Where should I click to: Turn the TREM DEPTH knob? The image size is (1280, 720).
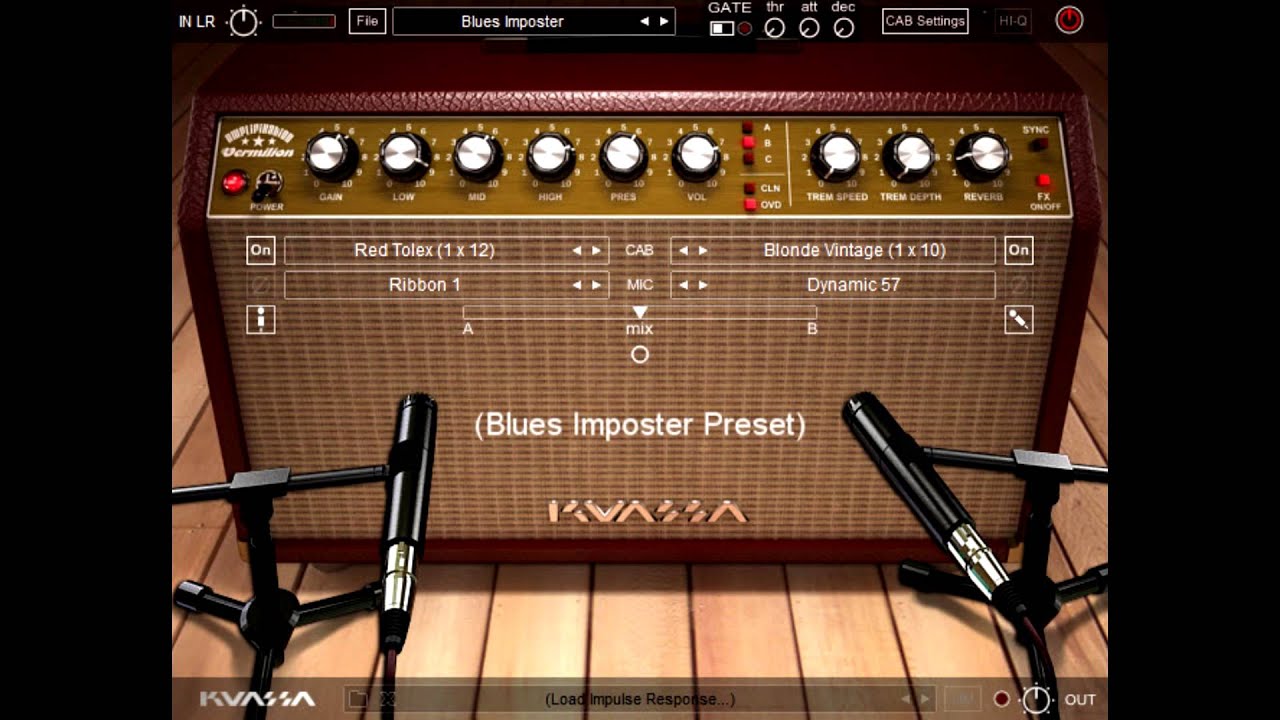[910, 155]
